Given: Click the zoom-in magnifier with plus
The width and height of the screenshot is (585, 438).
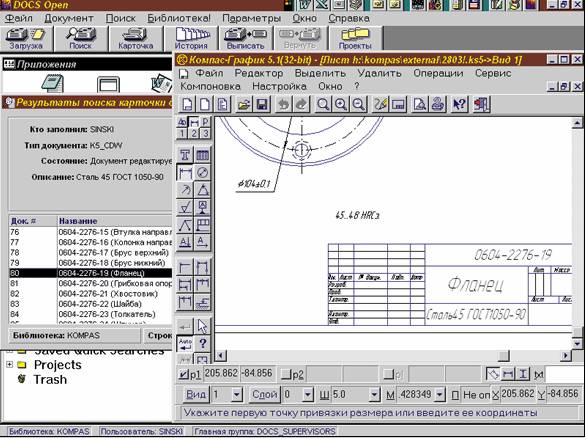Looking at the screenshot, I should click(x=341, y=104).
